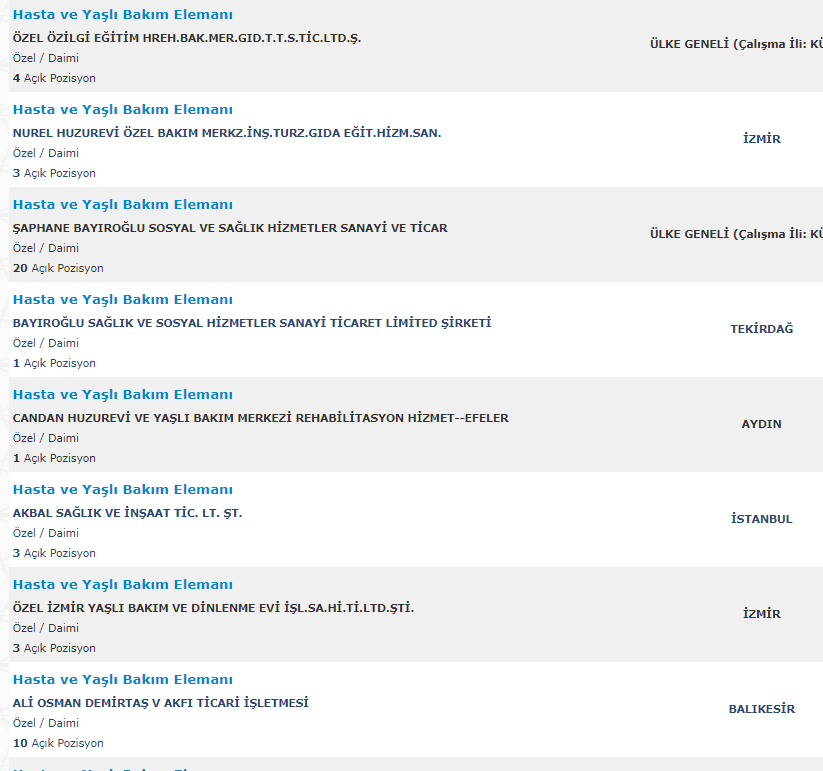Click the CANDAN HUZUREVİ VE YAŞLI BAKIM company name
The image size is (823, 771).
point(260,418)
